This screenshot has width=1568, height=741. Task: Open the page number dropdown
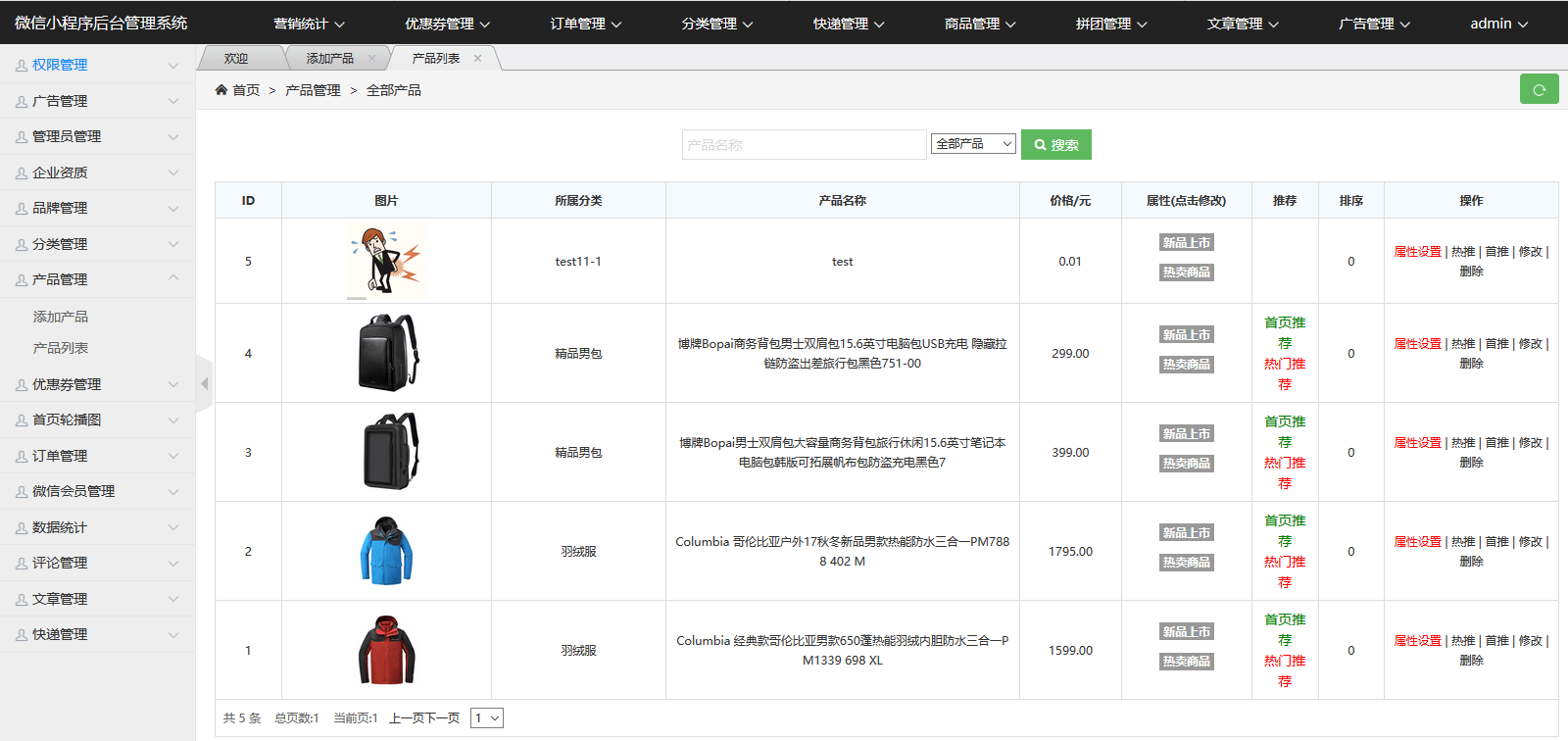point(486,718)
